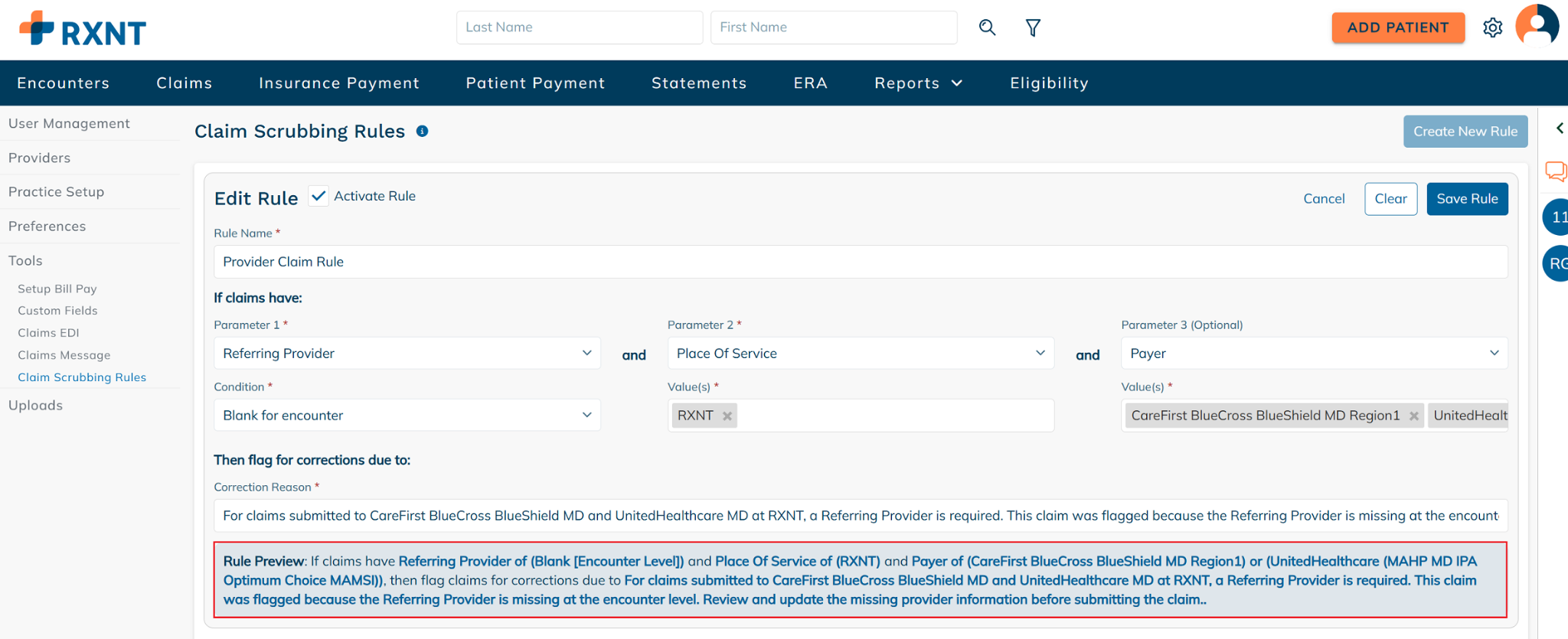Navigate to Patient Payment
Screen dimensions: 1568x639
tap(536, 83)
